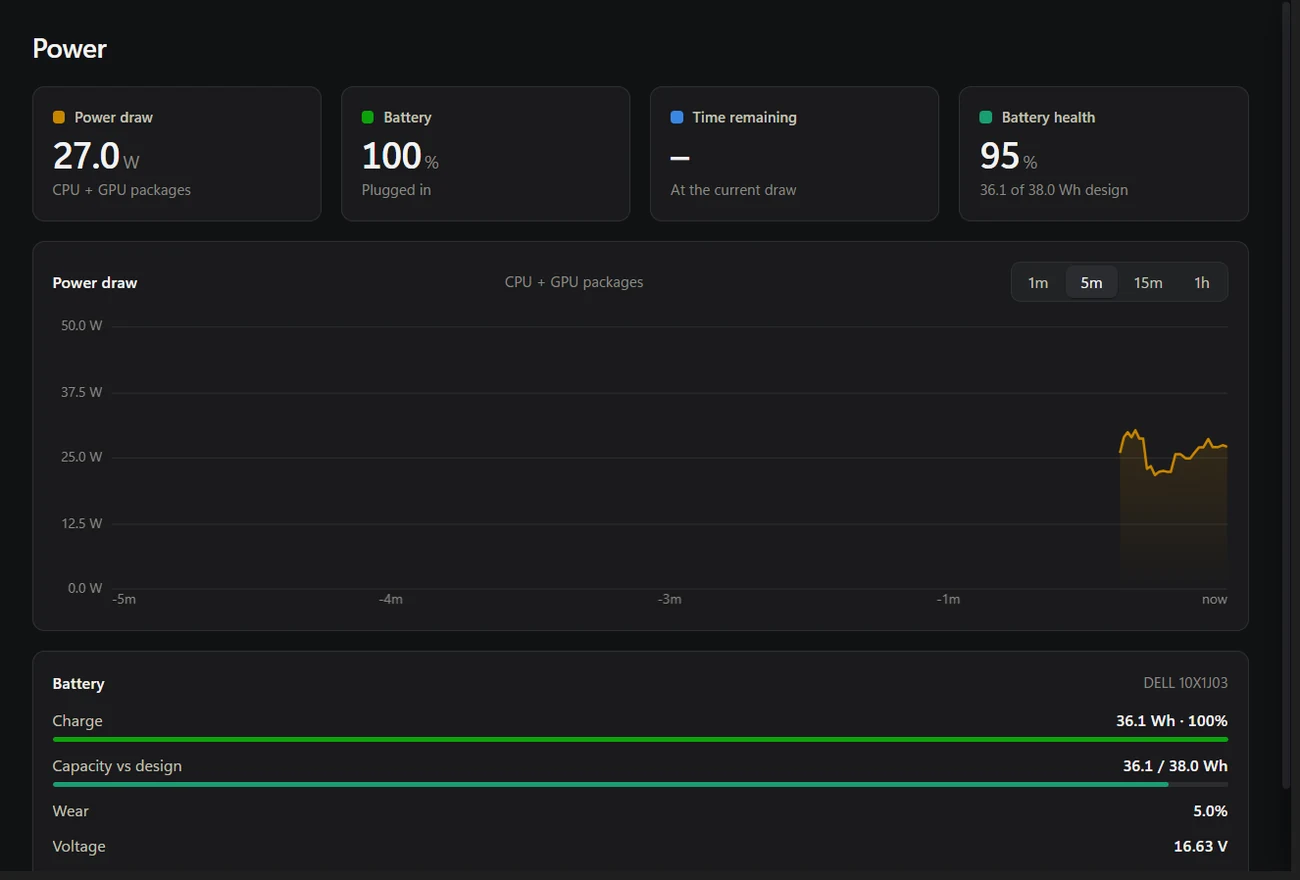Click the 37.5 W axis label
Viewport: 1300px width, 880px height.
point(82,392)
